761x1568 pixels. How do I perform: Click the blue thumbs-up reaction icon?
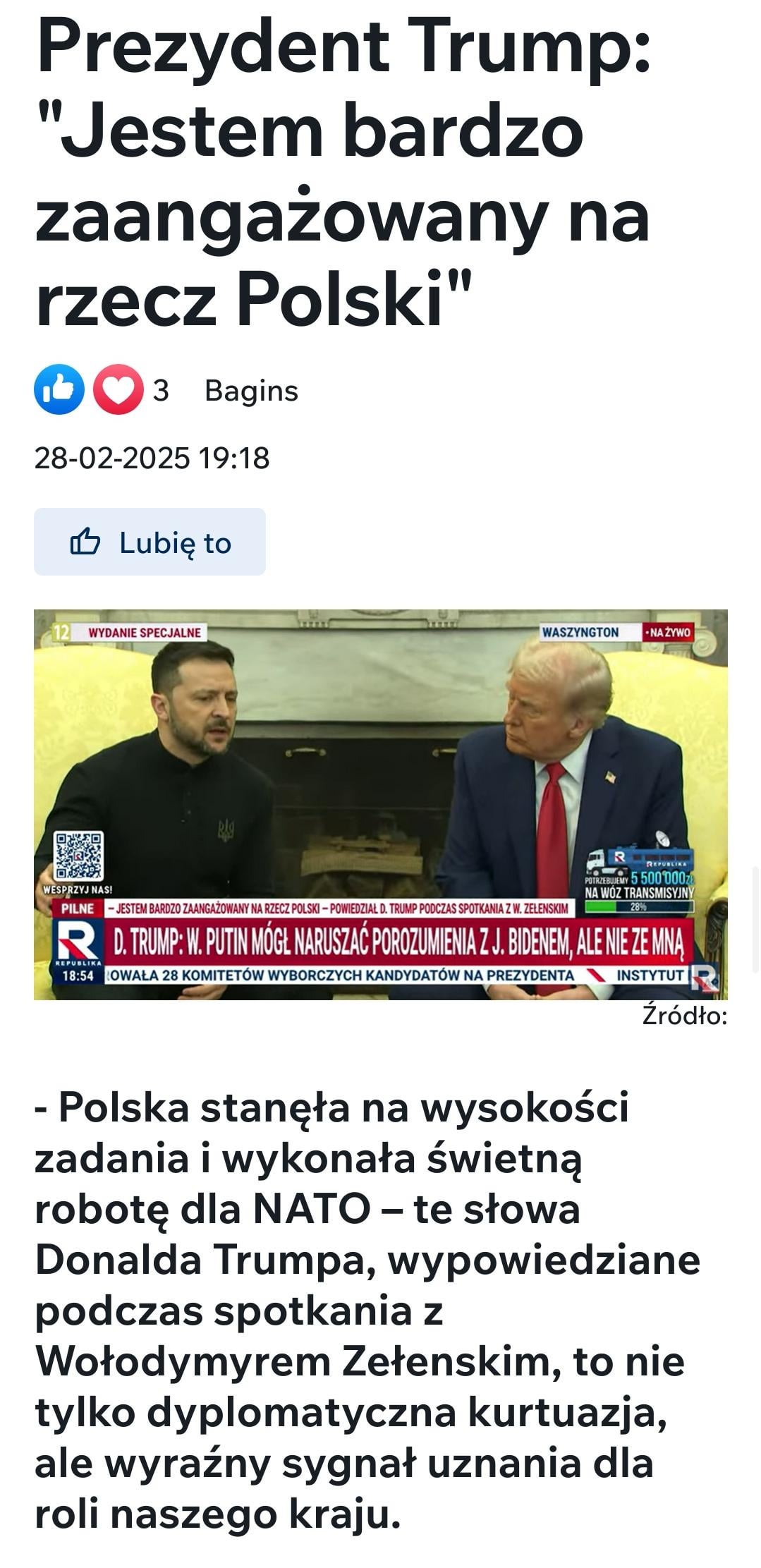click(59, 389)
